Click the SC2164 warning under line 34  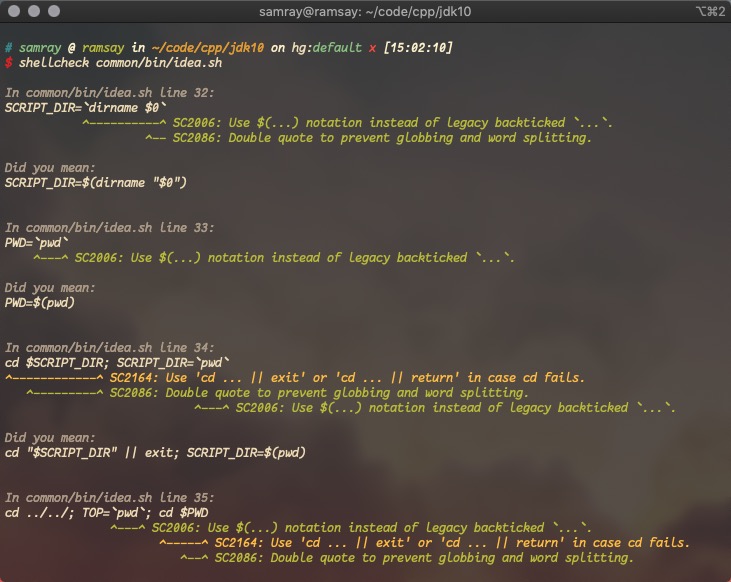click(x=347, y=377)
